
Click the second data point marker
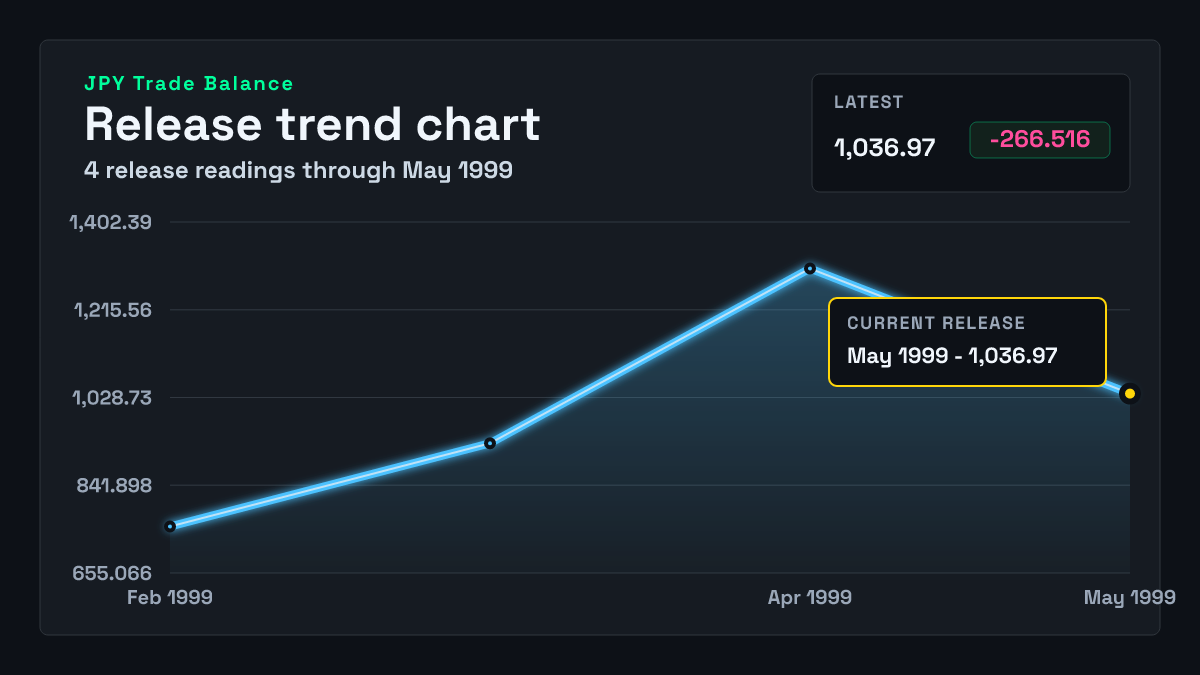[490, 443]
